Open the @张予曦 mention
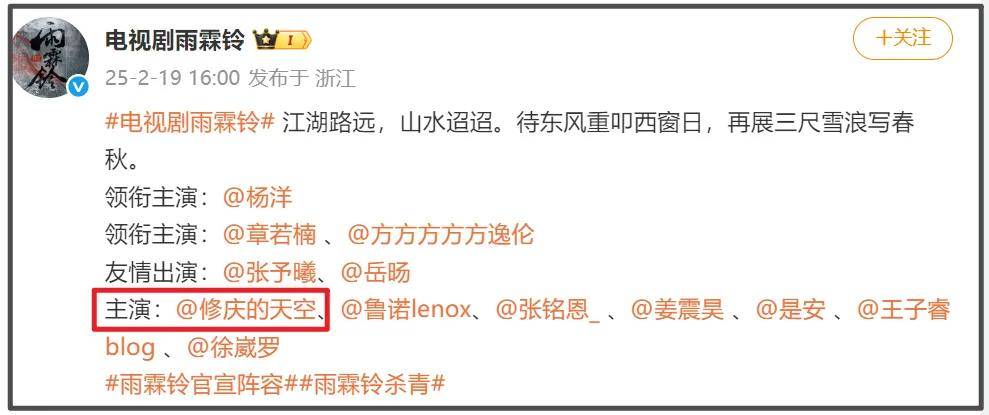 click(269, 272)
